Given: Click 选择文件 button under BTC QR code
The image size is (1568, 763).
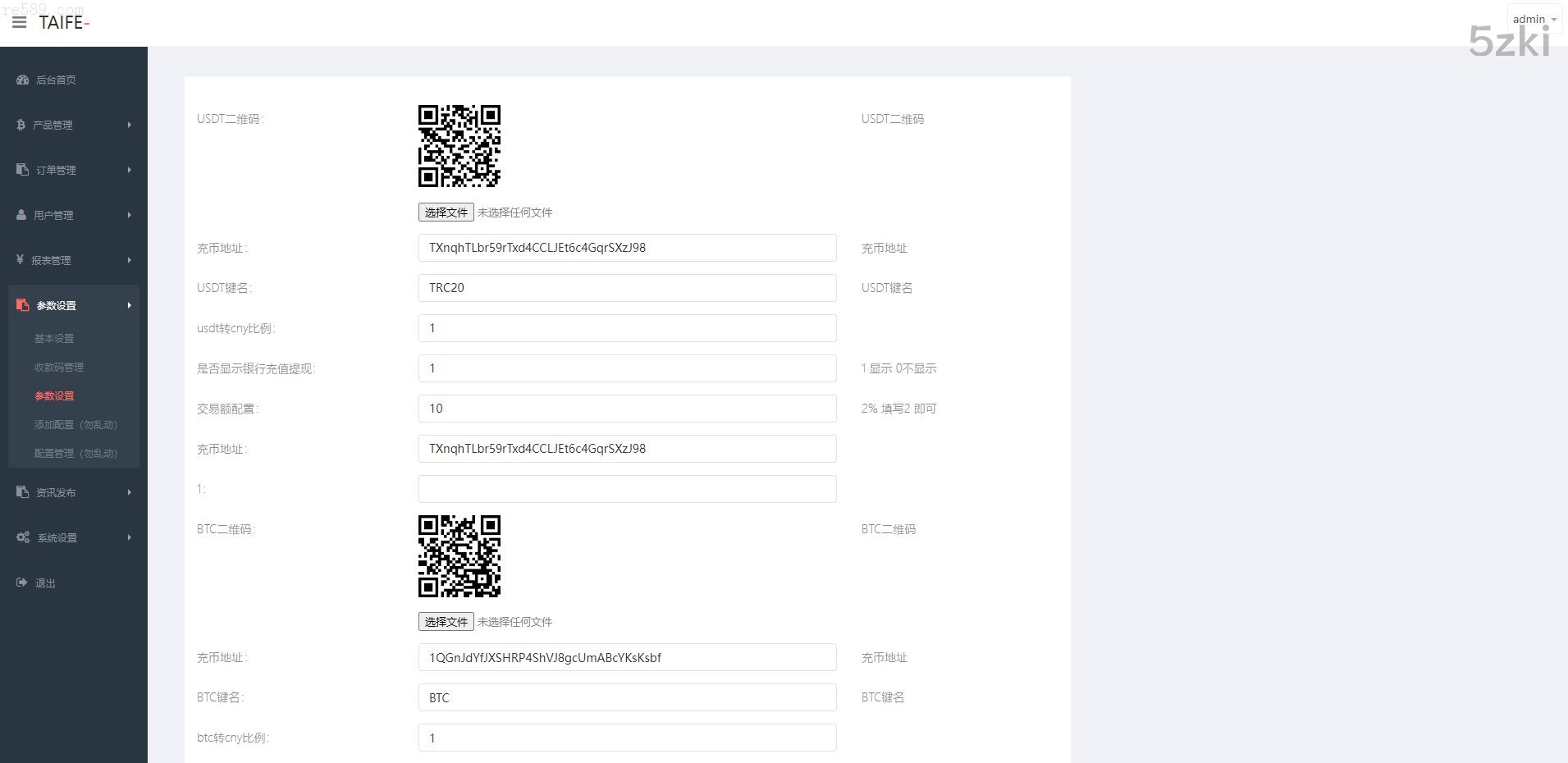Looking at the screenshot, I should point(446,622).
